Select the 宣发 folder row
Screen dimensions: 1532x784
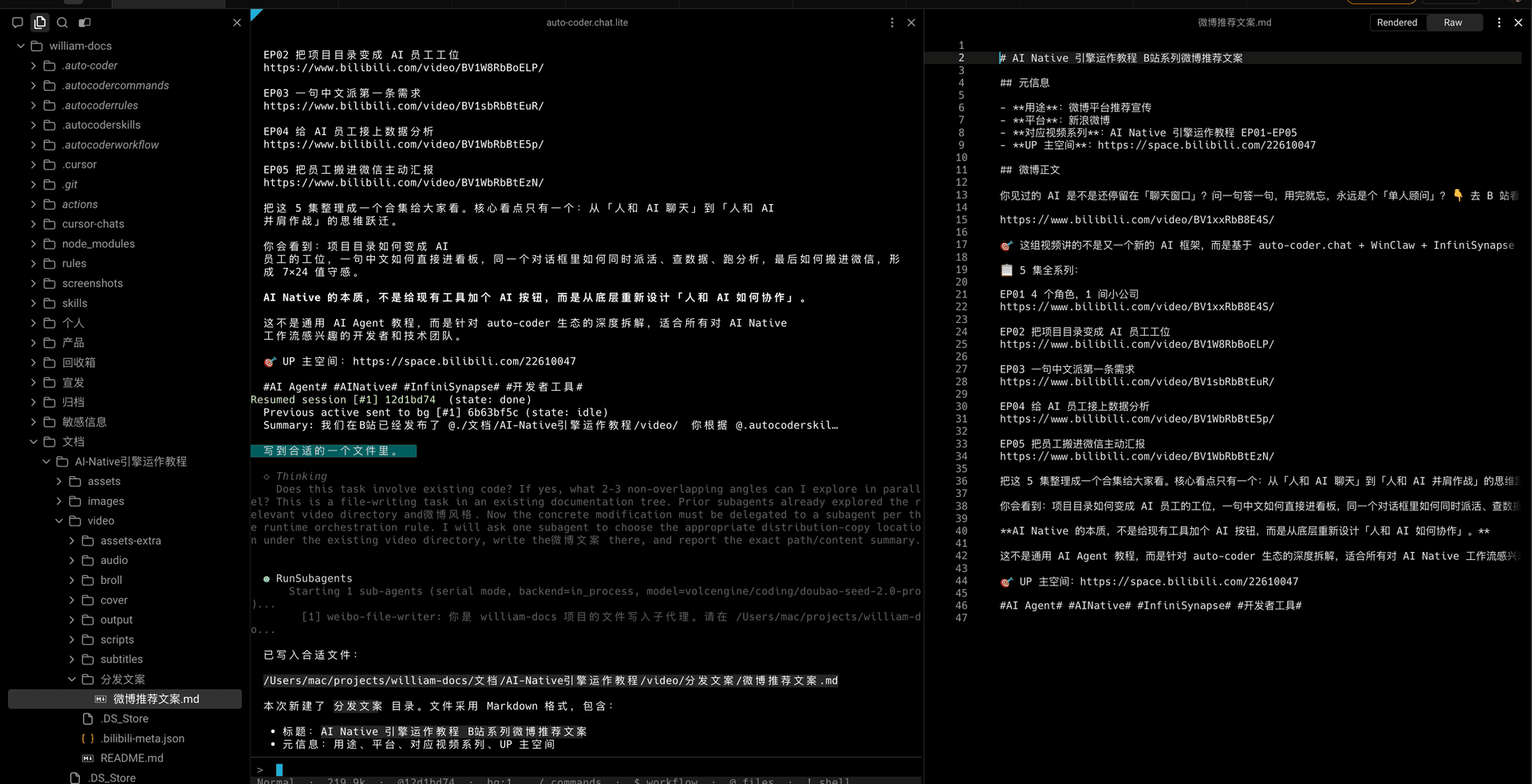(124, 382)
